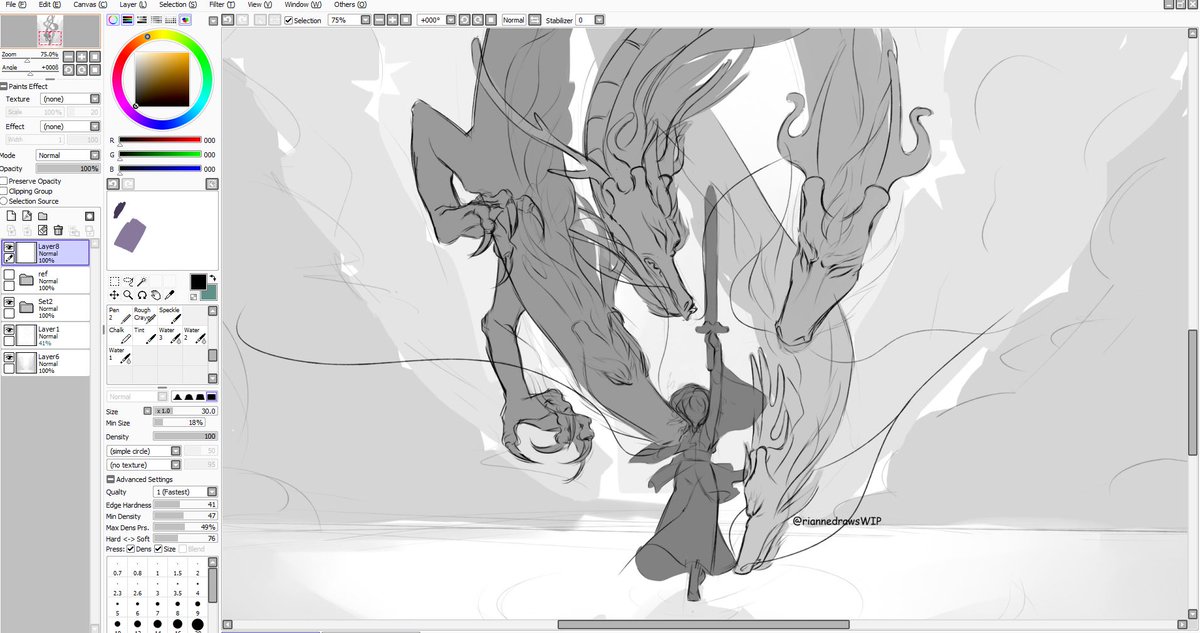
Task: Open the brush shape (simple circle) dropdown
Action: (144, 451)
